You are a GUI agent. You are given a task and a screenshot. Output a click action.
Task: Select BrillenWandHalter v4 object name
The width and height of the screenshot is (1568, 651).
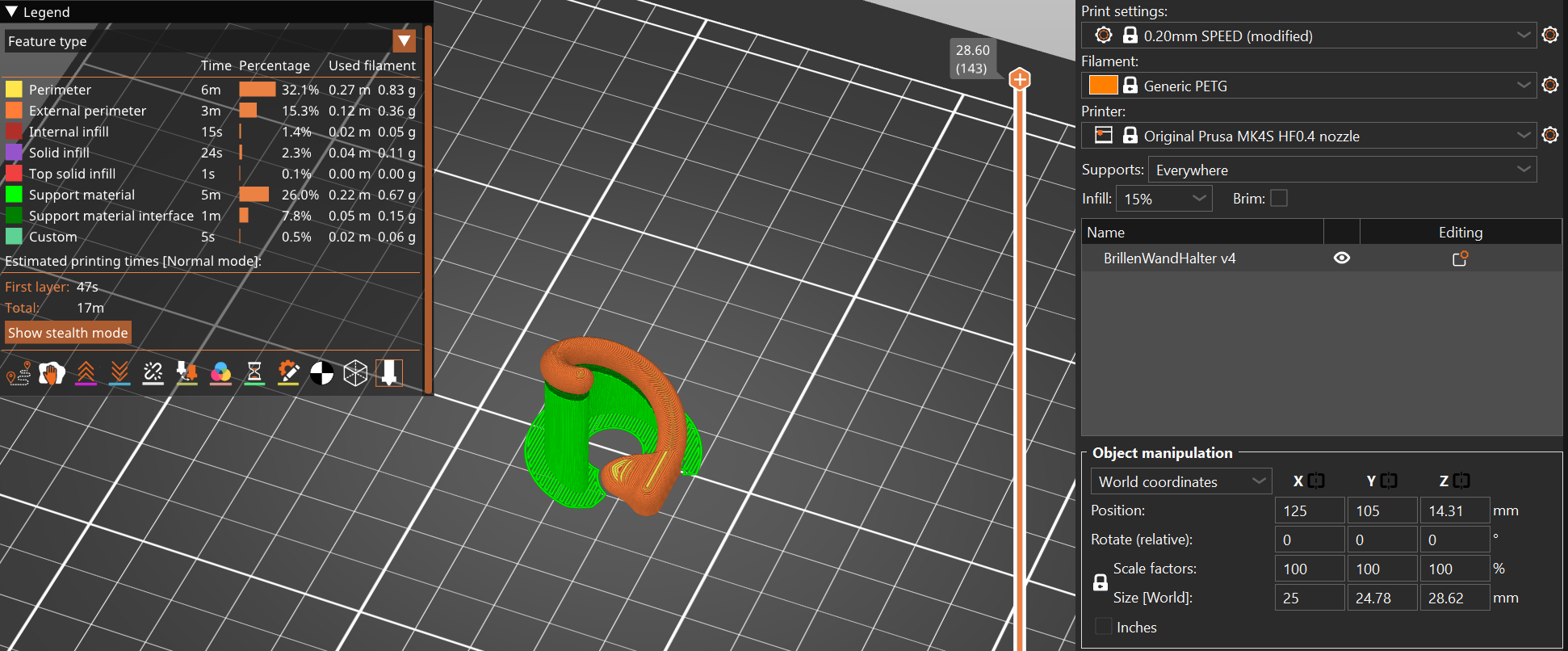(x=1170, y=258)
